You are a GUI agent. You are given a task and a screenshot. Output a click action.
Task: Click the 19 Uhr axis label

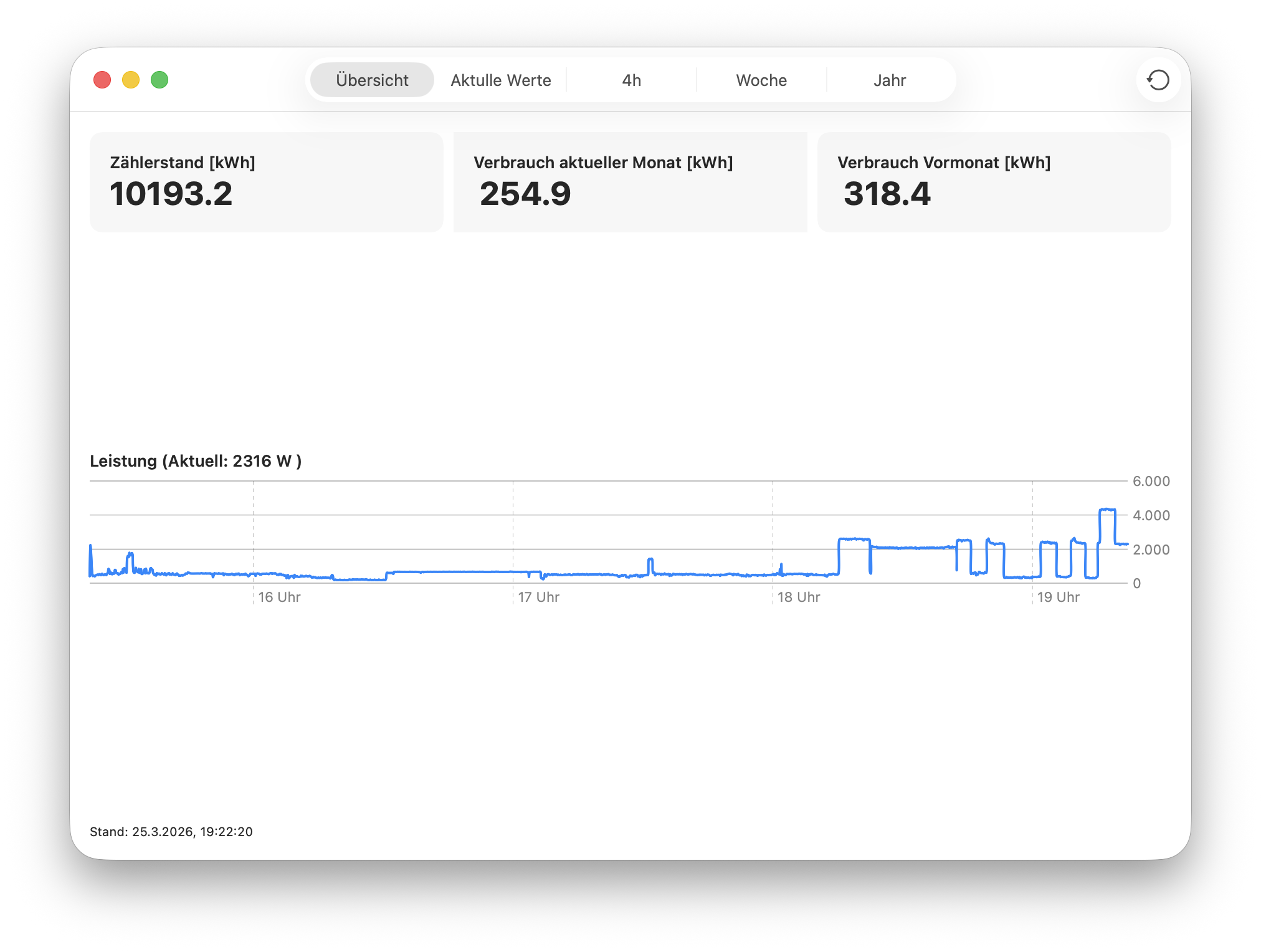pyautogui.click(x=1058, y=597)
